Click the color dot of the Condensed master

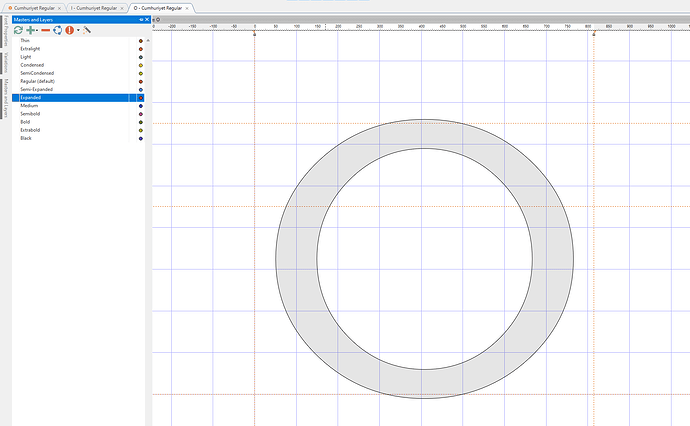pos(141,65)
